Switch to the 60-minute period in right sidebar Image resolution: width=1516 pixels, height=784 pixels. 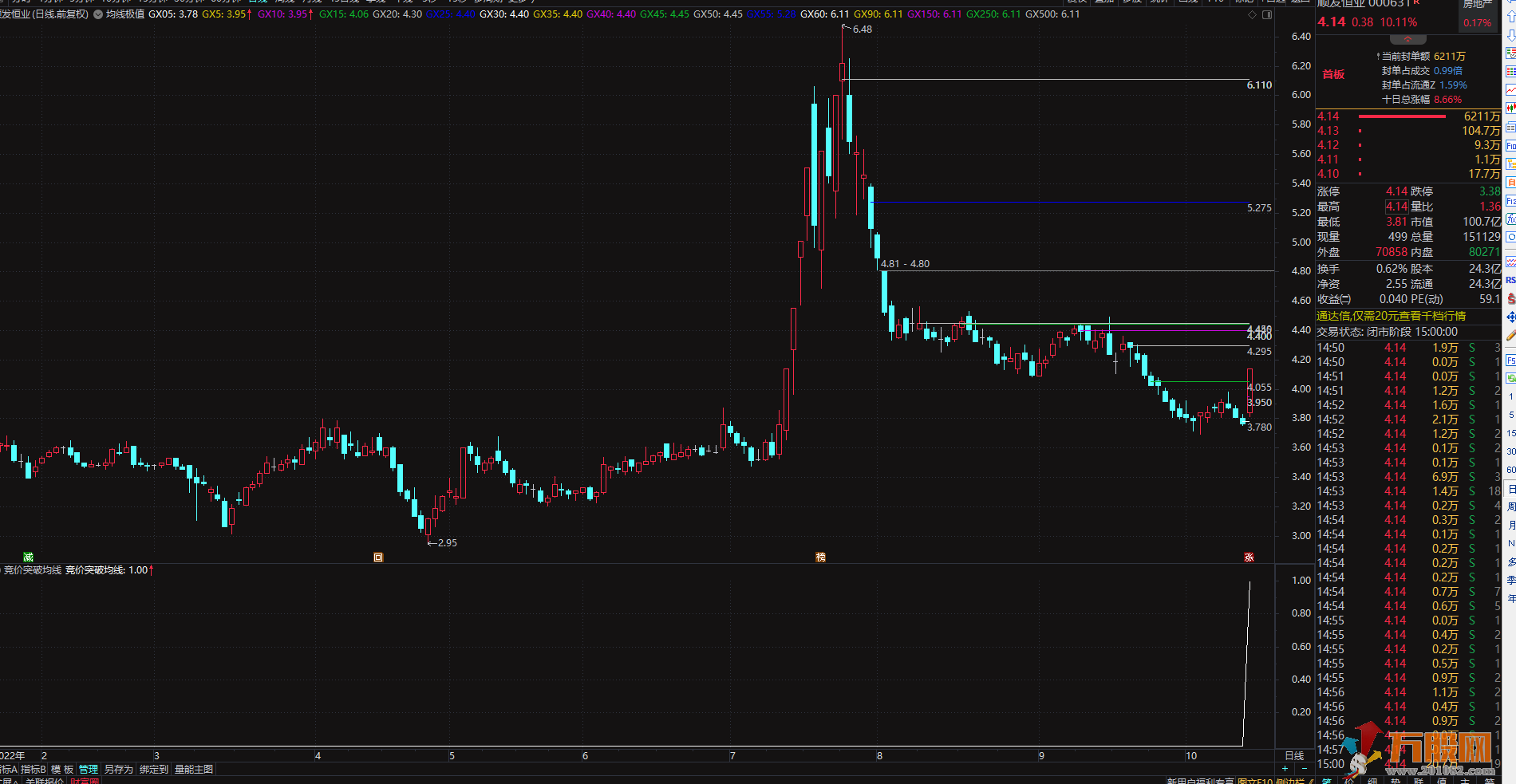1510,470
